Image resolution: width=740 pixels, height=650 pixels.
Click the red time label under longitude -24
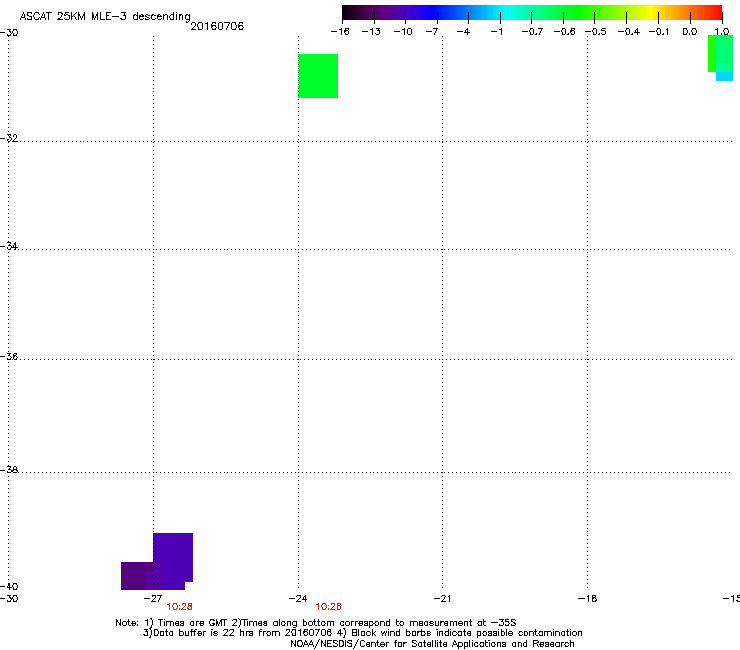pos(328,607)
